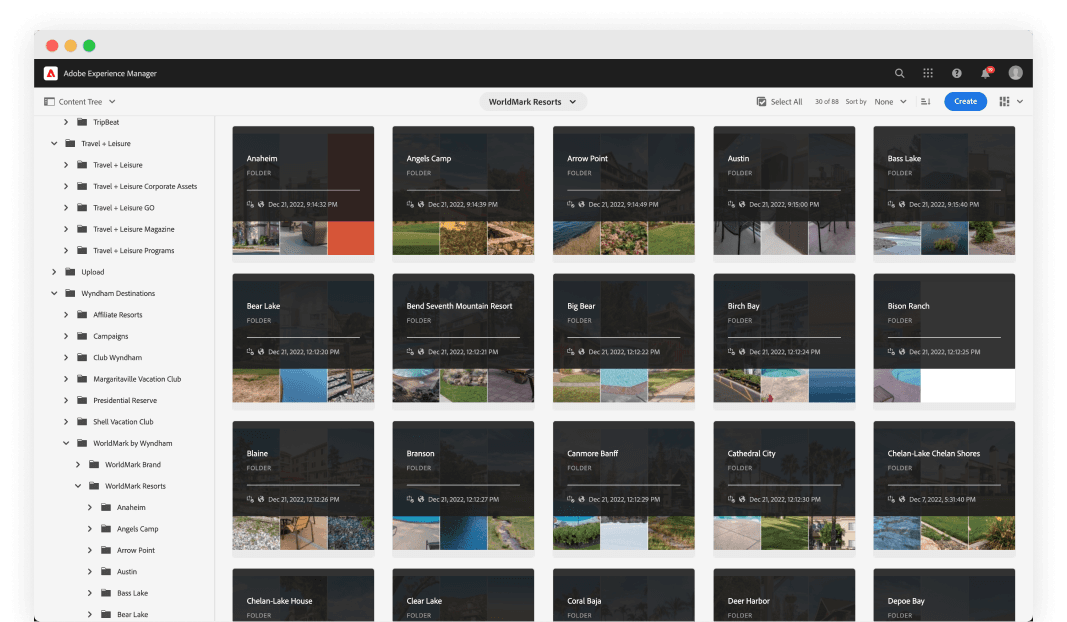Click the status icon on Bison Ranch card
Viewport: 1067px width, 622px height.
point(891,352)
